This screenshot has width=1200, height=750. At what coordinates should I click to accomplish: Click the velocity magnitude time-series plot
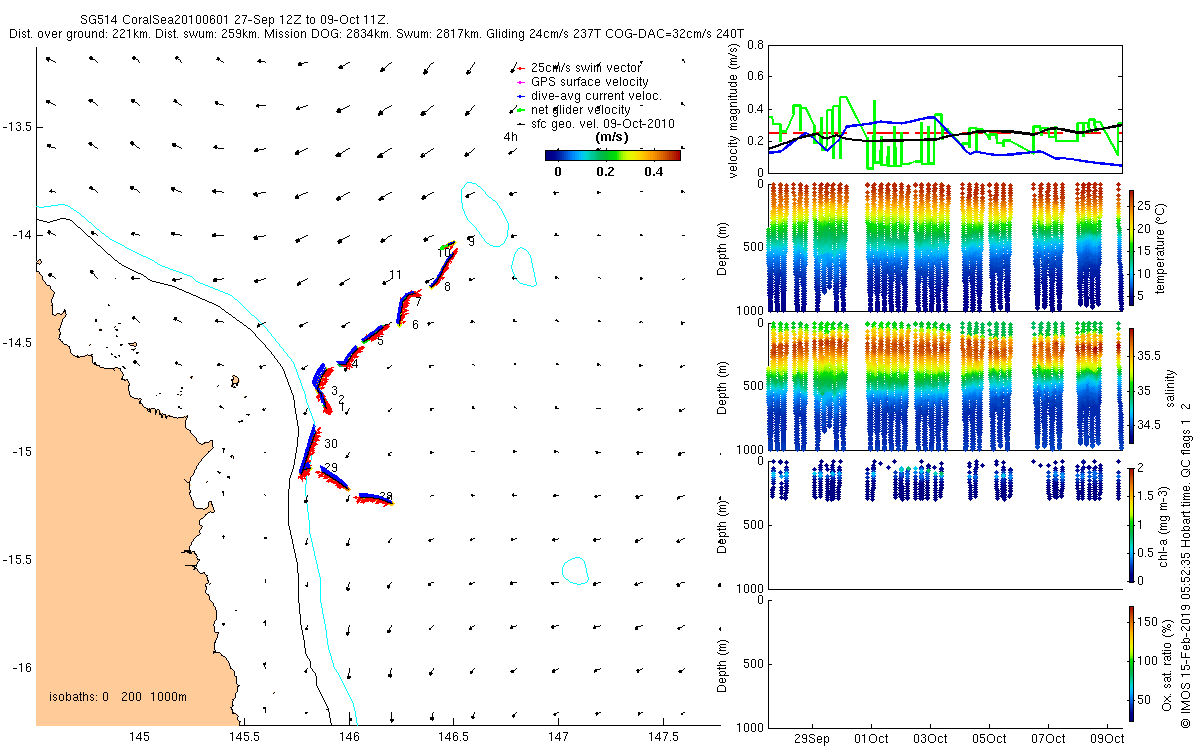(x=945, y=108)
